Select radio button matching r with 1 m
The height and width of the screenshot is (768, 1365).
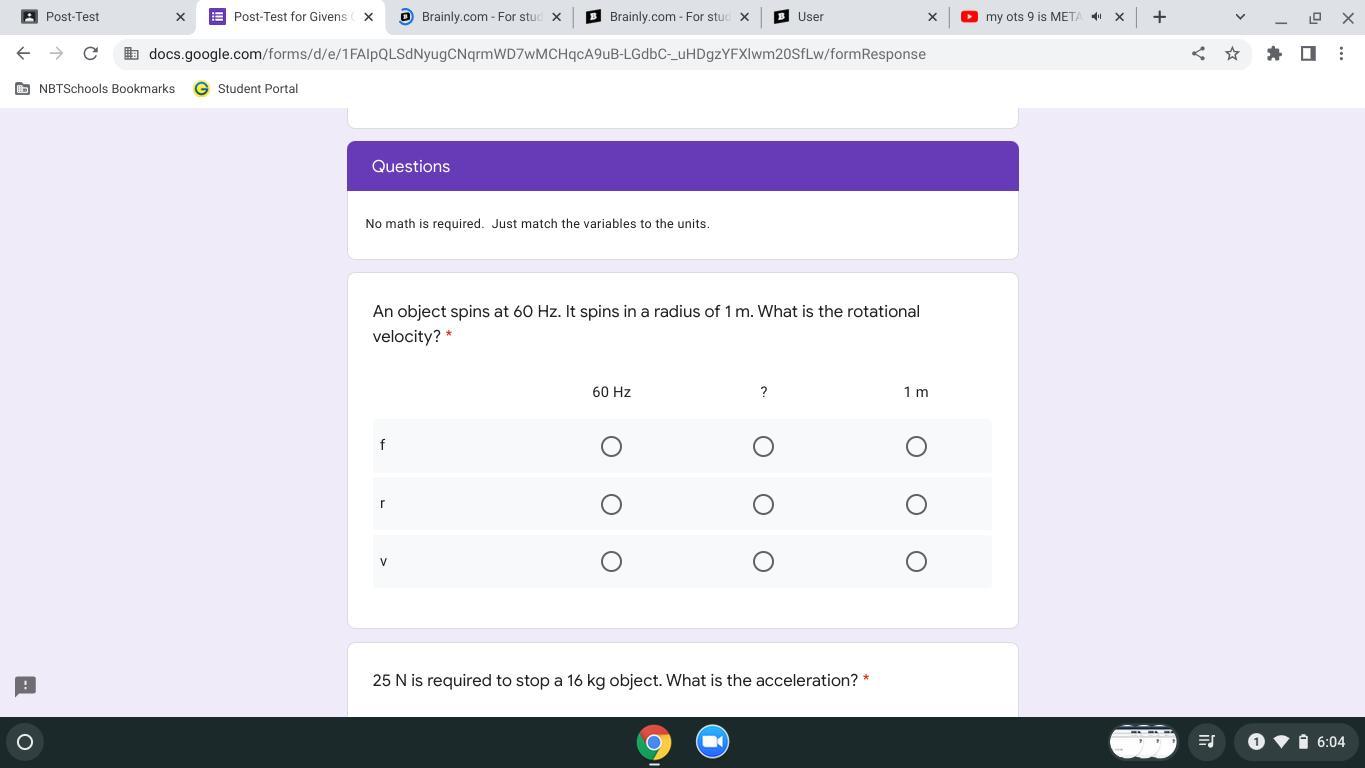[x=915, y=504]
